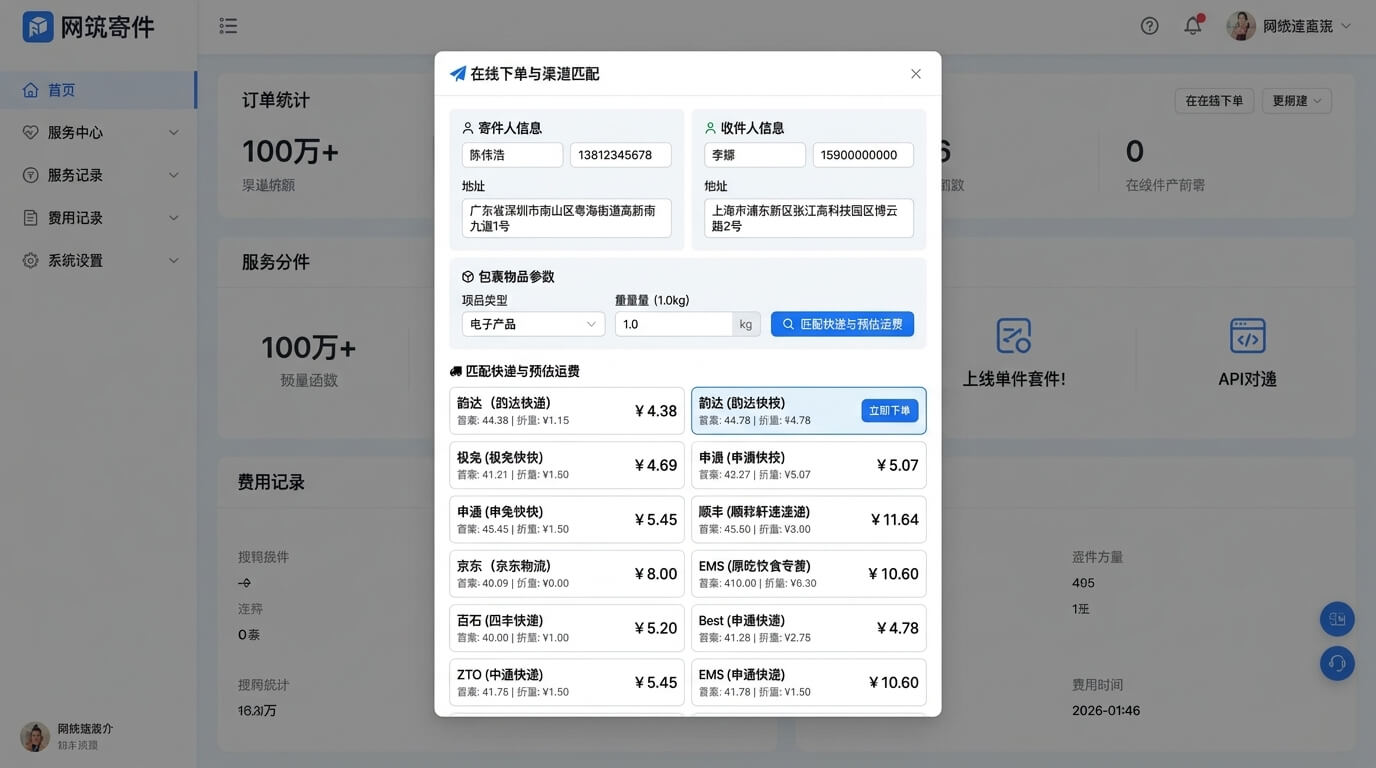Click the user avatar in top bar
This screenshot has width=1376, height=768.
[1241, 26]
